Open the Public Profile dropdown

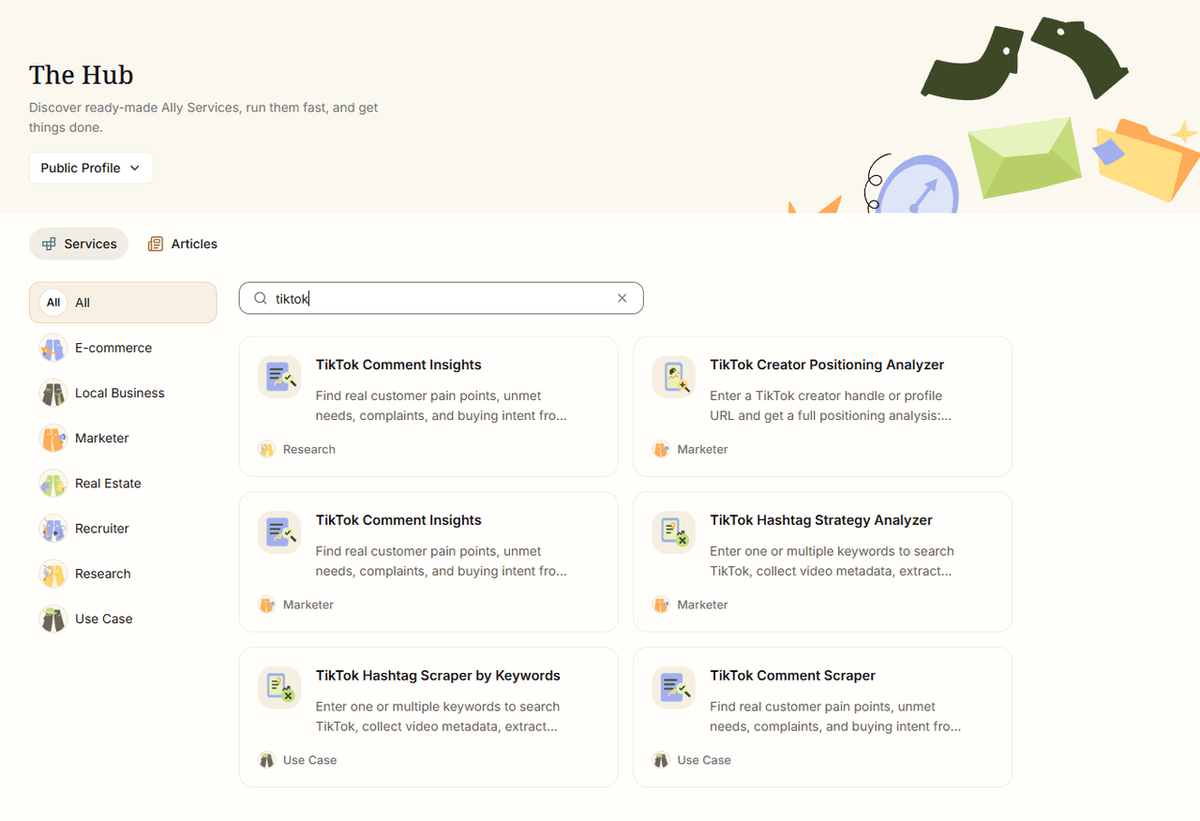(91, 168)
